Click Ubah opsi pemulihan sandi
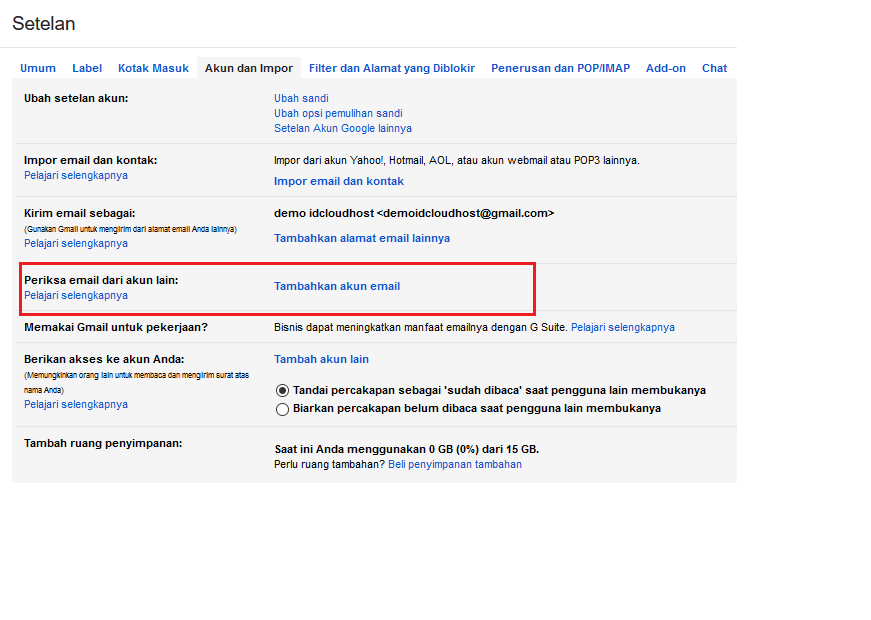The width and height of the screenshot is (871, 620). [338, 113]
